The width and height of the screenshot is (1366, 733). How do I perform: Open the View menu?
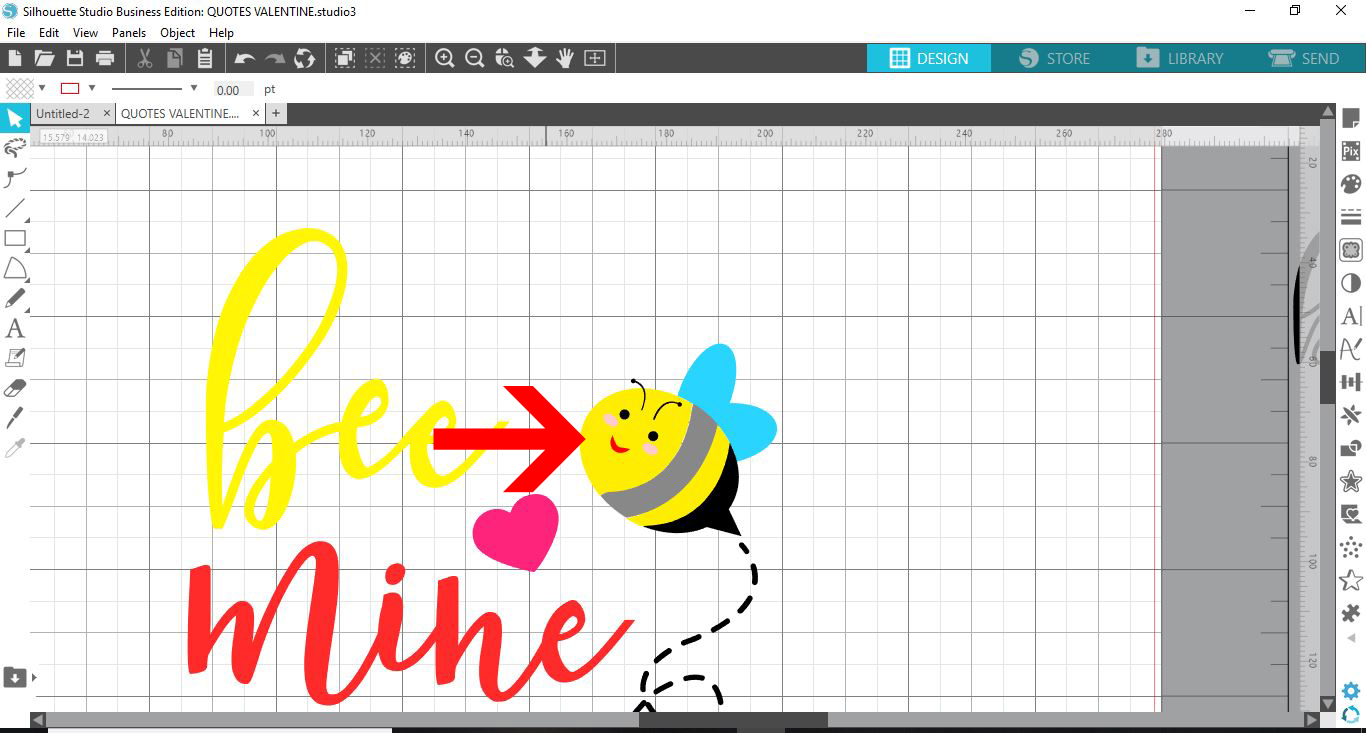(85, 33)
